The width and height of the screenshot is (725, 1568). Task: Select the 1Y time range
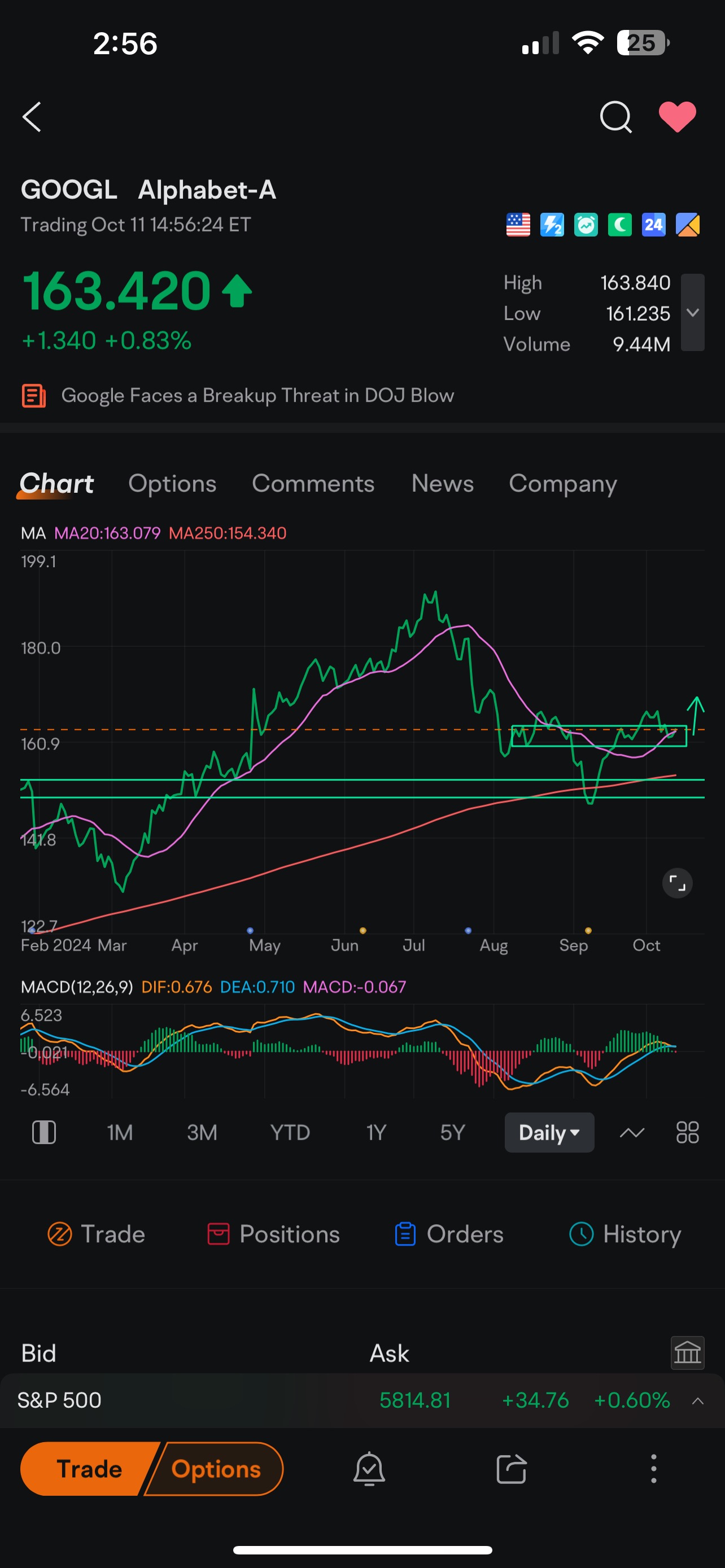click(x=376, y=1133)
